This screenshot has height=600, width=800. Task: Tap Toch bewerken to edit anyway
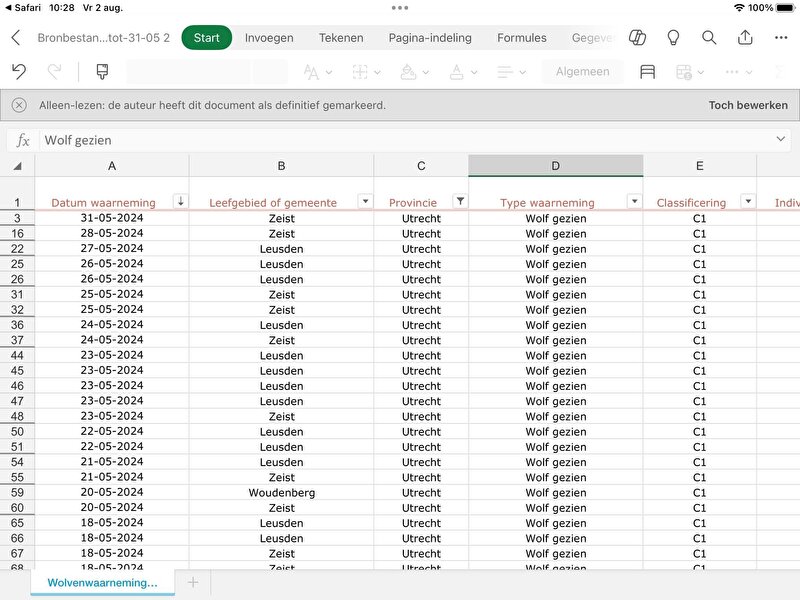click(x=748, y=105)
